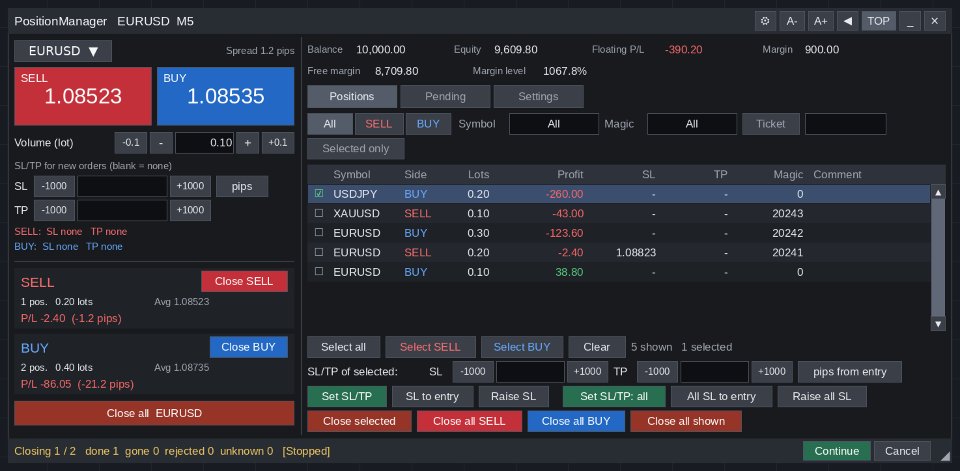The width and height of the screenshot is (960, 471).
Task: Check the XAUUSD position checkbox
Action: (318, 213)
